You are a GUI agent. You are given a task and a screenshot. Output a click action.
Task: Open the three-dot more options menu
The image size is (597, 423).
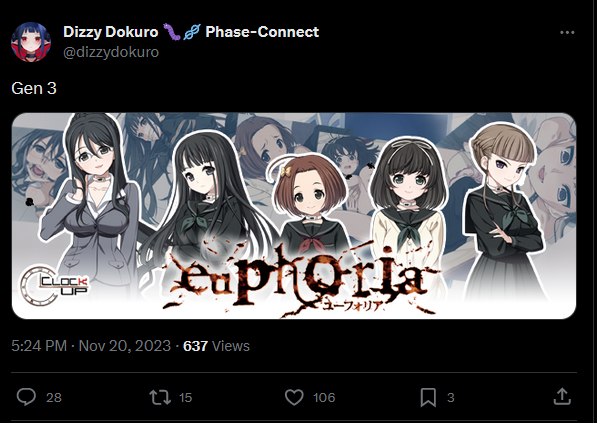[567, 33]
